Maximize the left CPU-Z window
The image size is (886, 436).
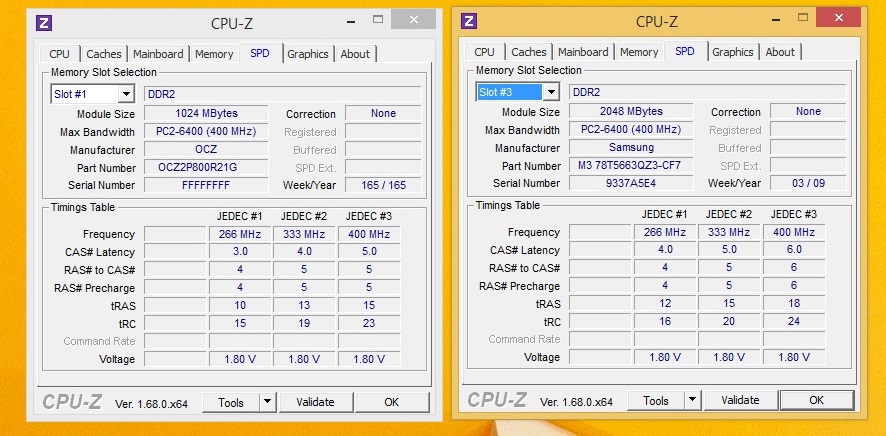pos(378,19)
